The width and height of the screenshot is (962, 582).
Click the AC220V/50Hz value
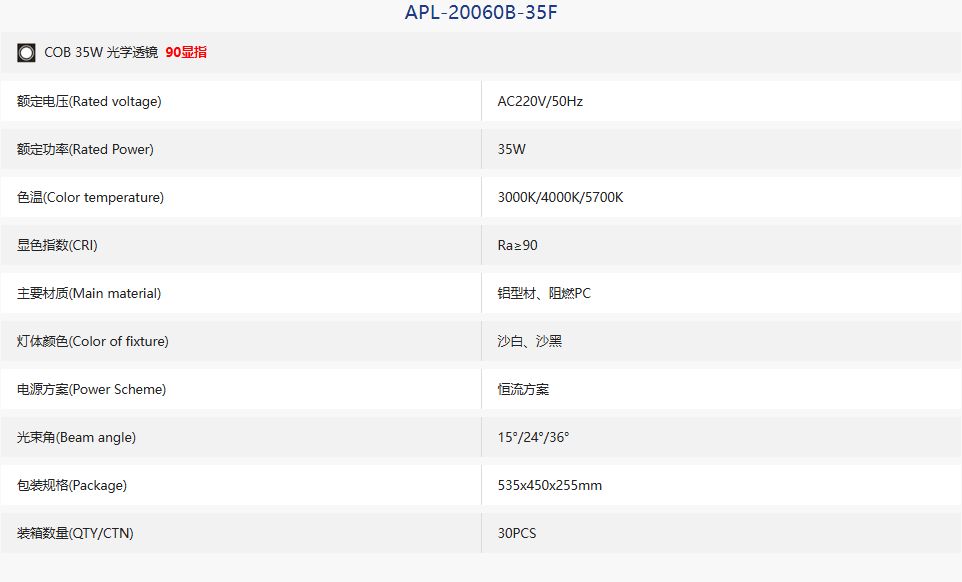point(540,101)
